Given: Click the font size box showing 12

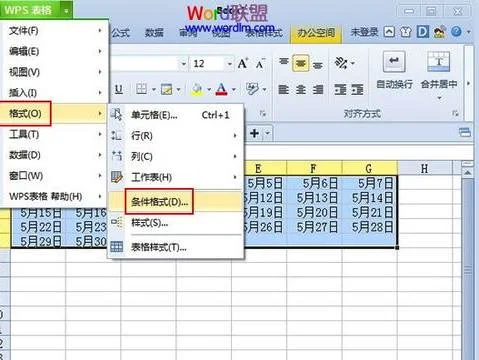Looking at the screenshot, I should (207, 63).
